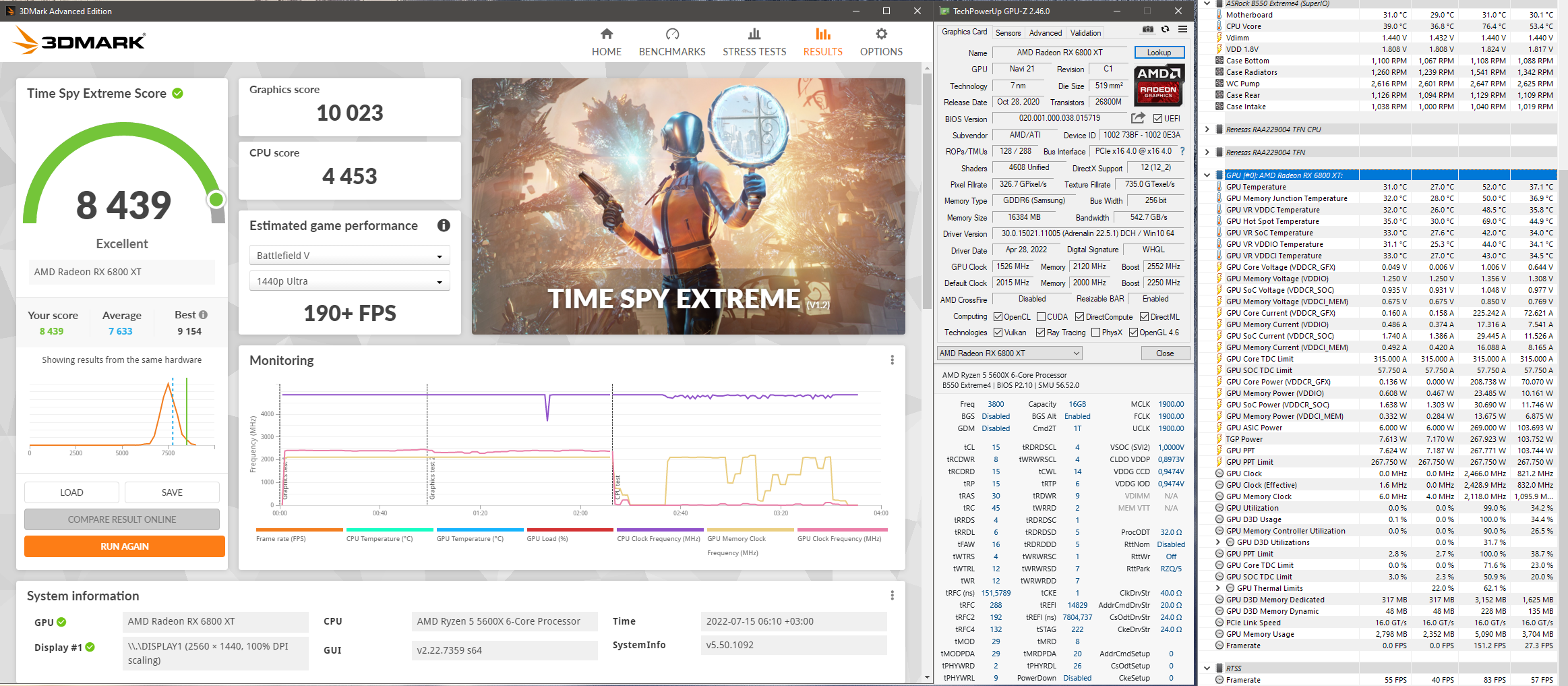Click the Lookup button in GPU-Z
The height and width of the screenshot is (686, 1568).
click(x=1159, y=53)
